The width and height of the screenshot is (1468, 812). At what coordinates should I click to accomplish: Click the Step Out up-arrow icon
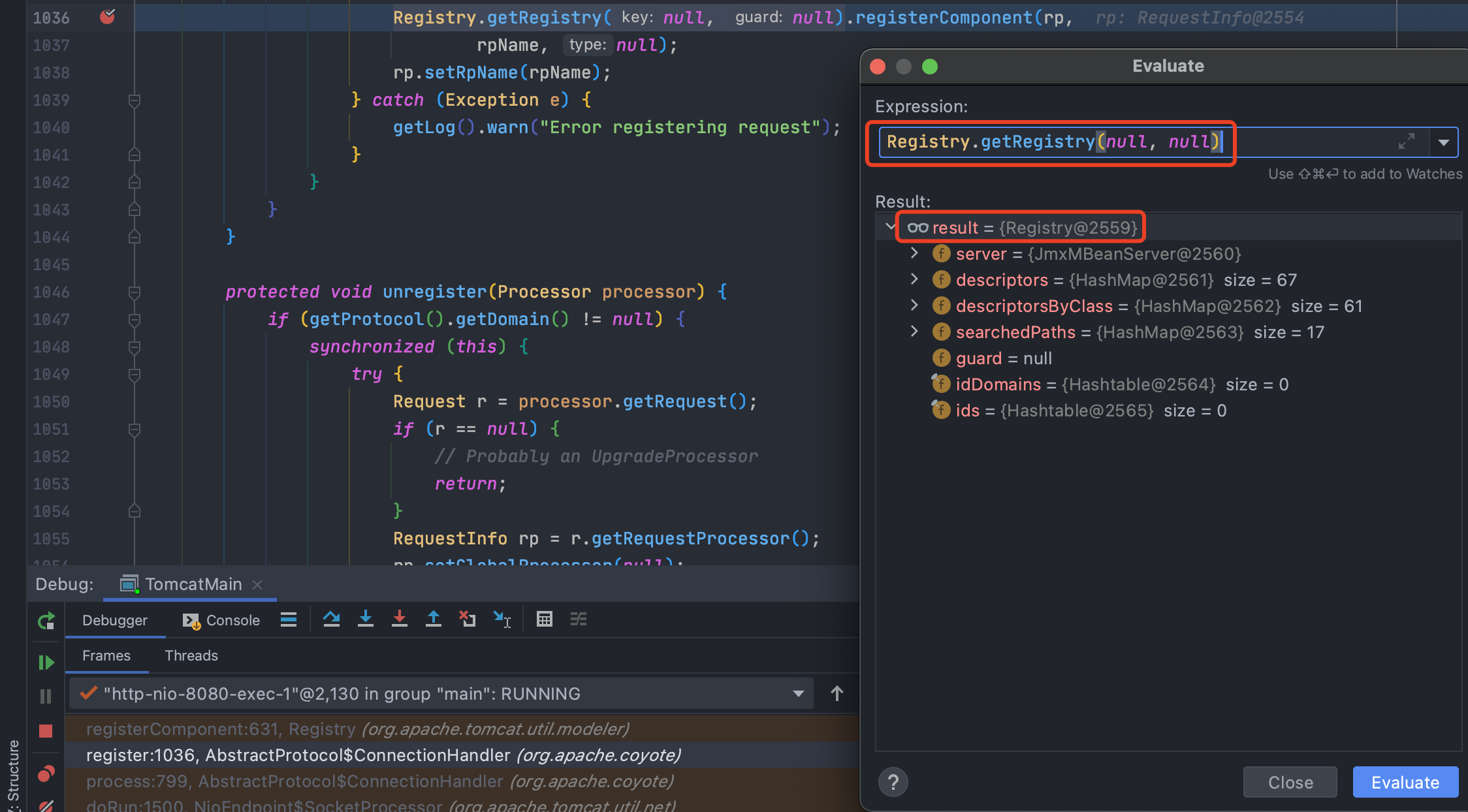[433, 619]
